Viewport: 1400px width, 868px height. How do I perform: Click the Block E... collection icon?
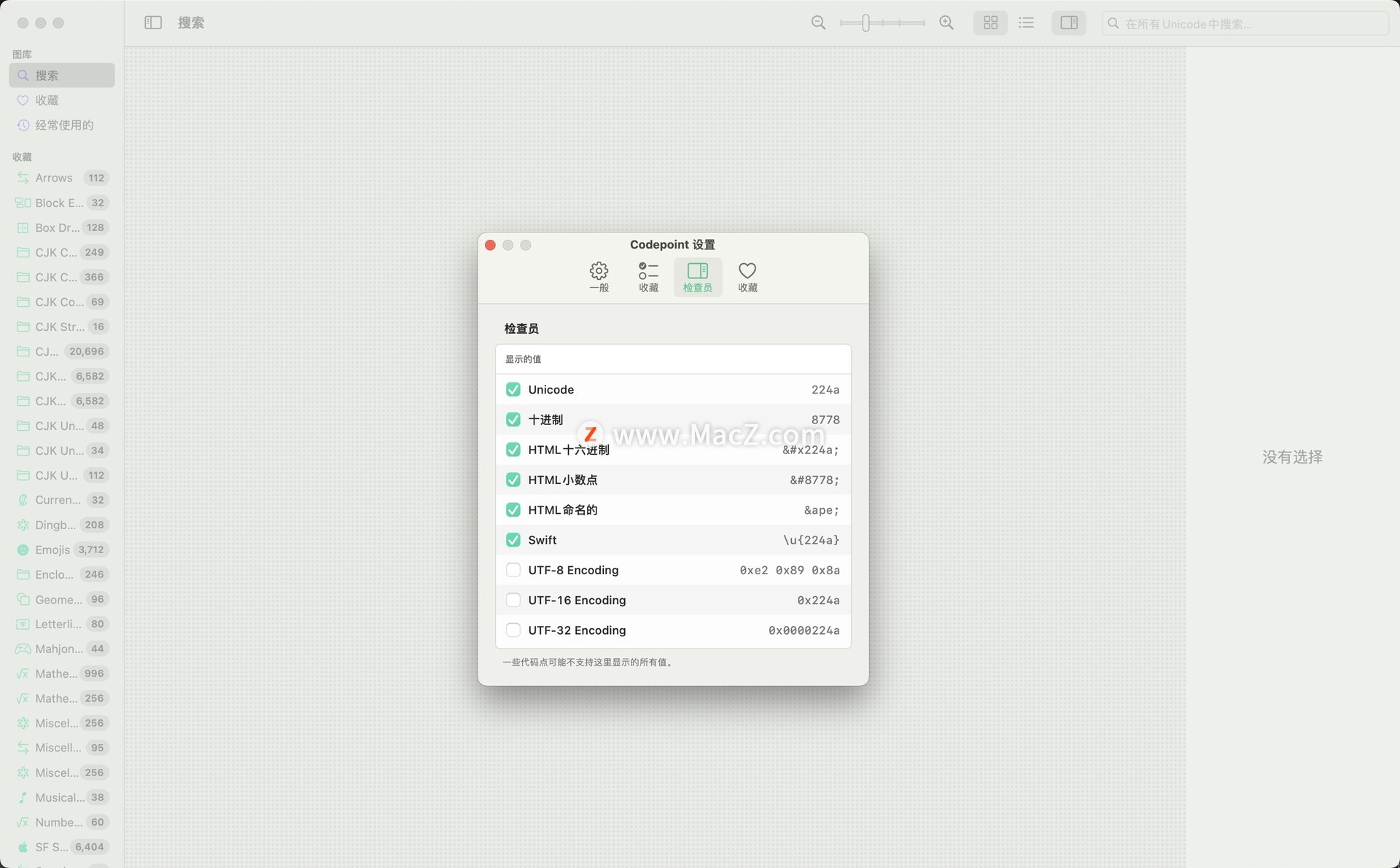(23, 203)
